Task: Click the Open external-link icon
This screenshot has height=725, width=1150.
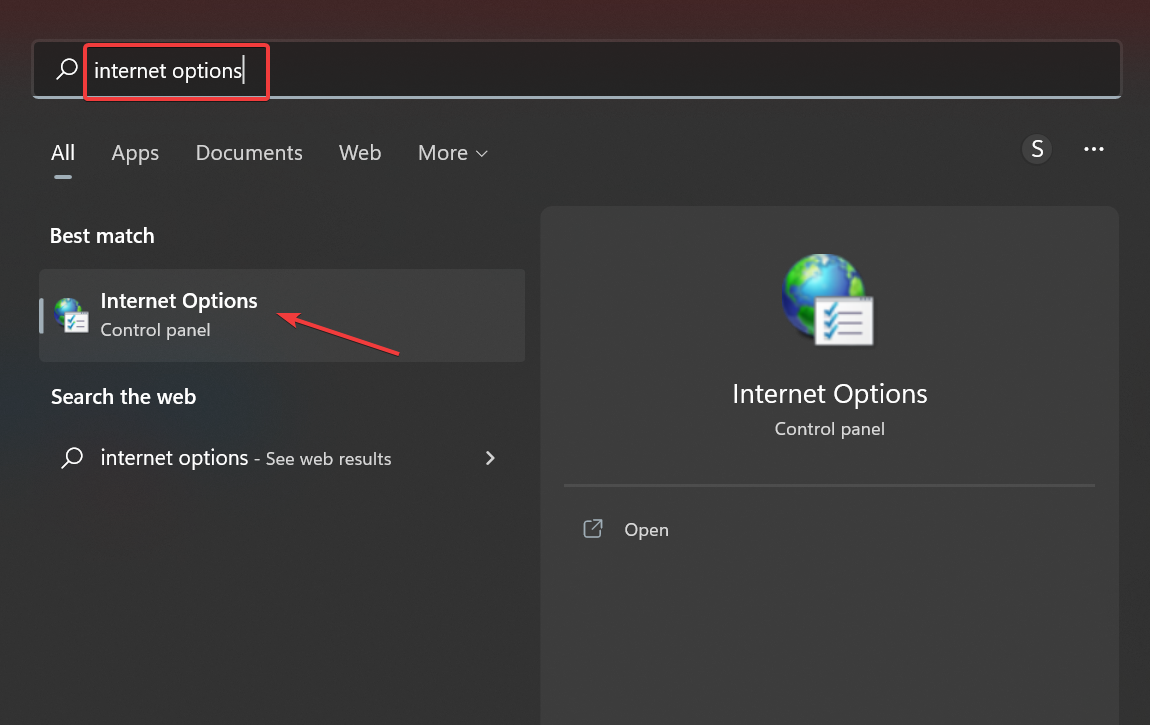Action: coord(593,529)
